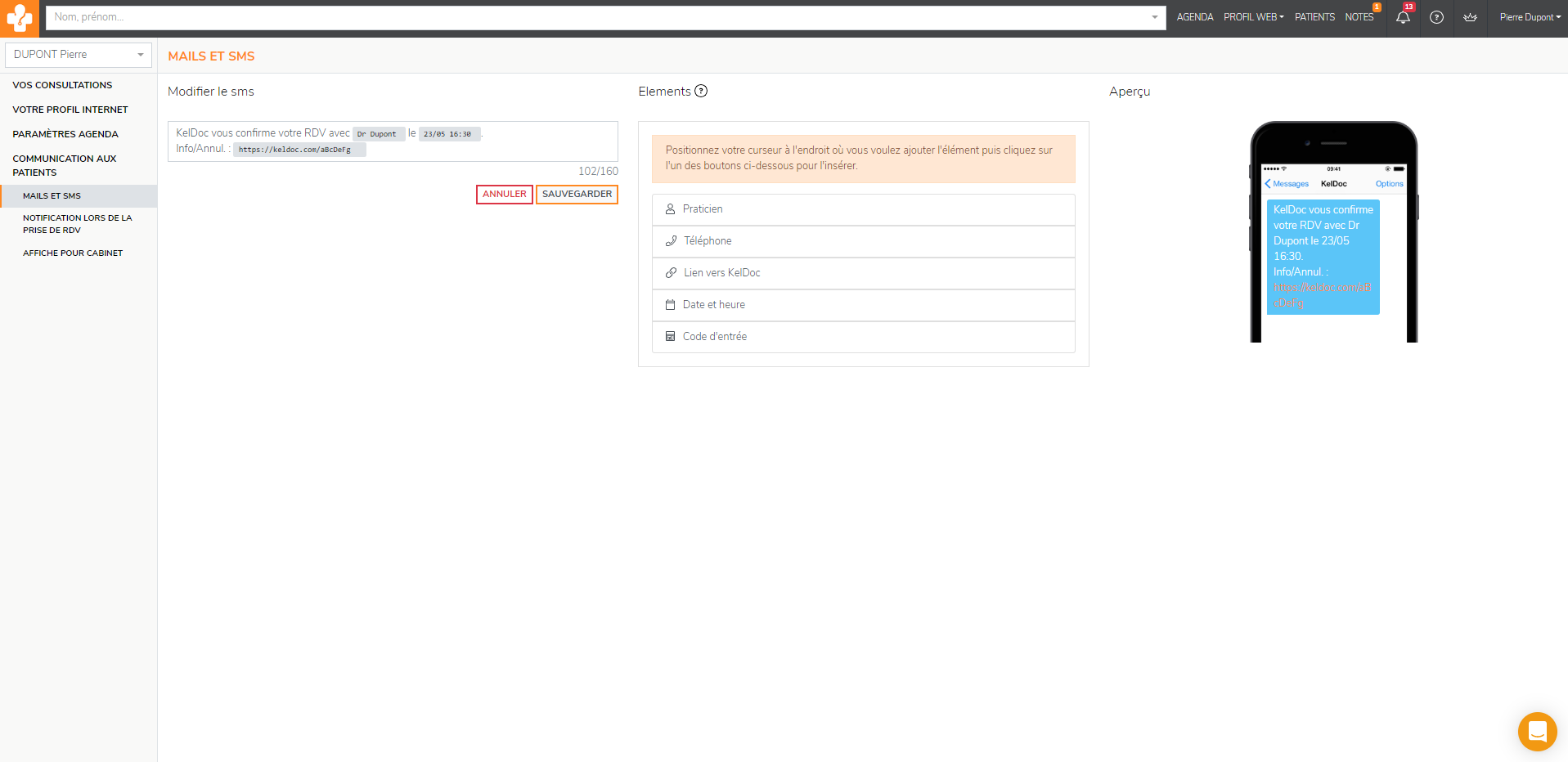Viewport: 1568px width, 762px height.
Task: Click the help question mark icon in header
Action: (1436, 17)
